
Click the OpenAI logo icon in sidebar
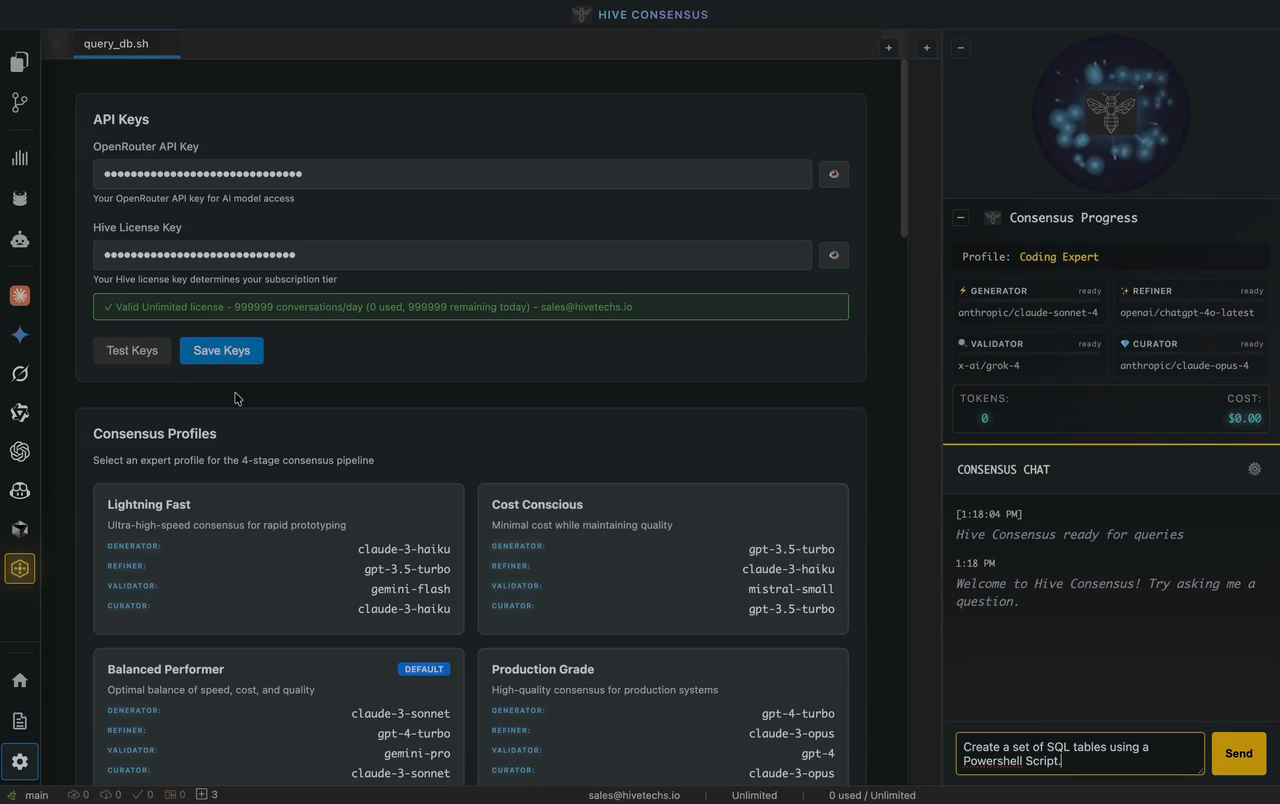(19, 452)
